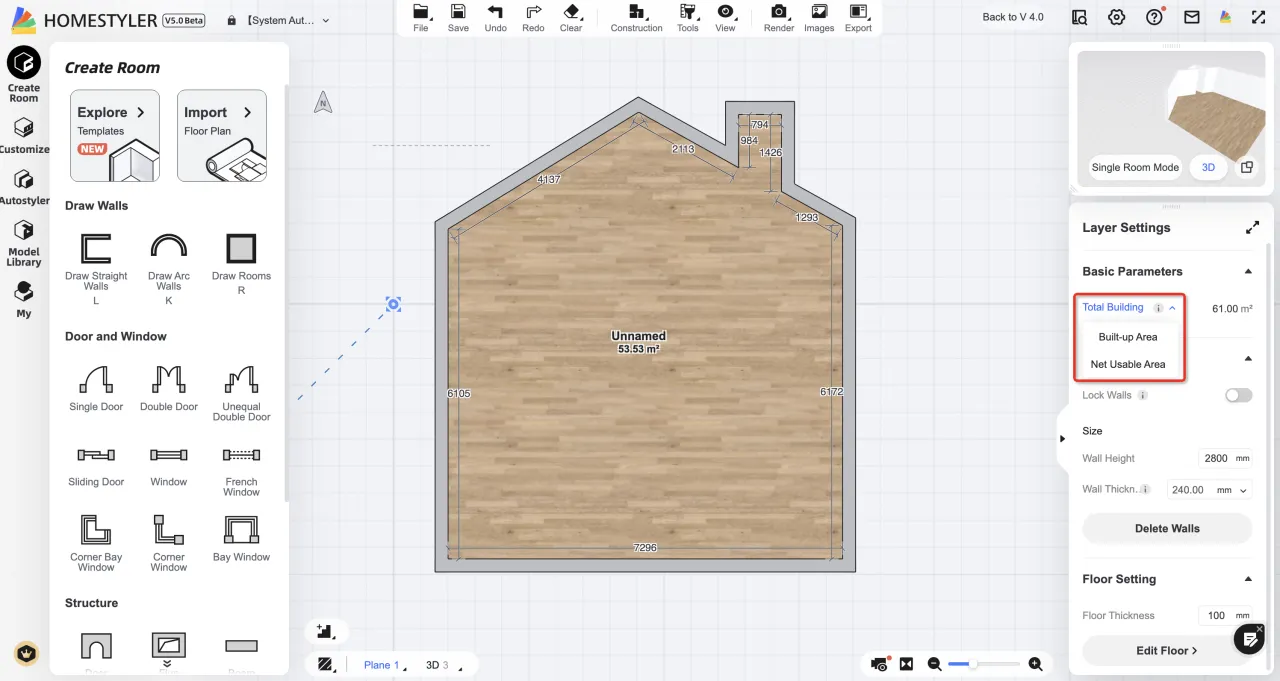1280x681 pixels.
Task: Toggle the Lock Walls switch
Action: 1238,395
